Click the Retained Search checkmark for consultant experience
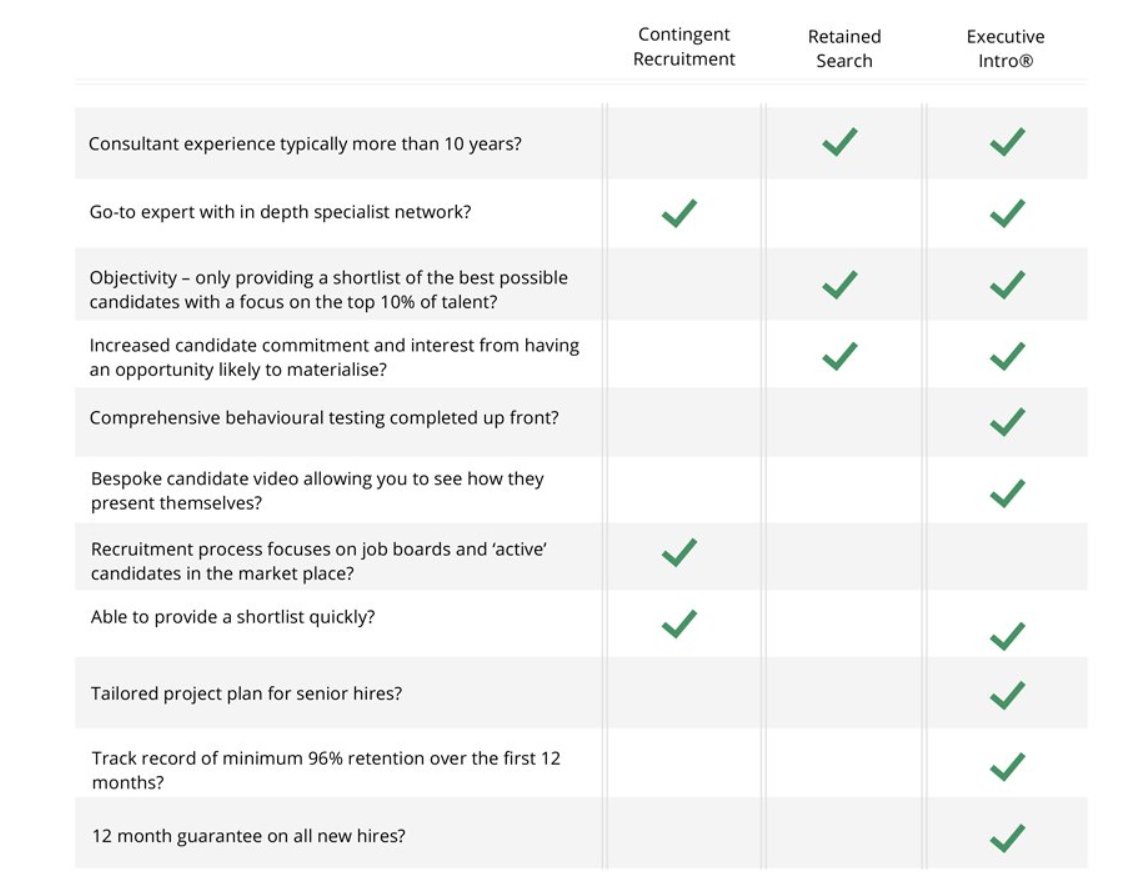This screenshot has height=887, width=1138. click(x=839, y=143)
